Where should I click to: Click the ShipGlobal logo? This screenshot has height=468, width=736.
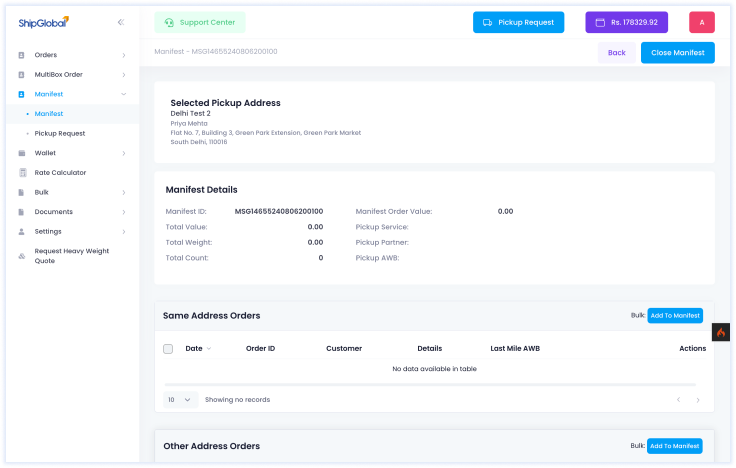point(43,21)
